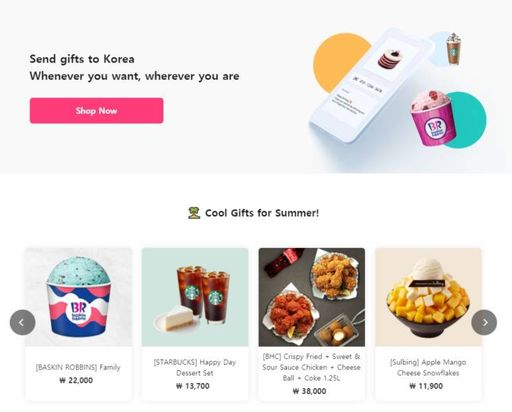This screenshot has width=512, height=412.
Task: Open Sulbing Apple Mango Snowflakes image
Action: 428,297
